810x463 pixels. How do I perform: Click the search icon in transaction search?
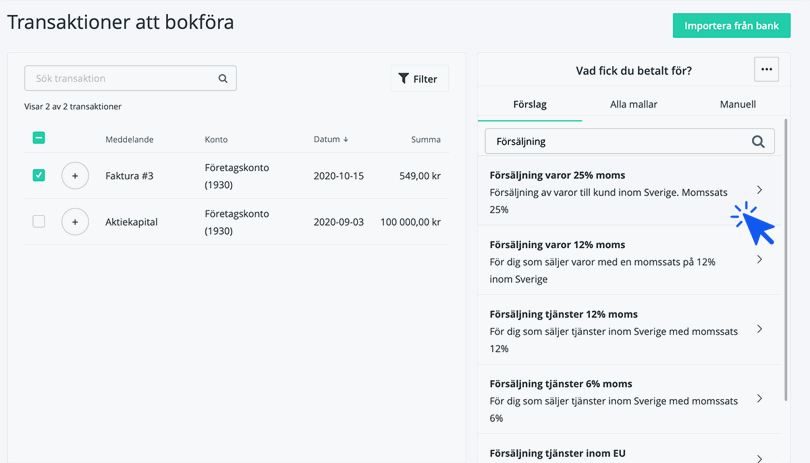[223, 79]
